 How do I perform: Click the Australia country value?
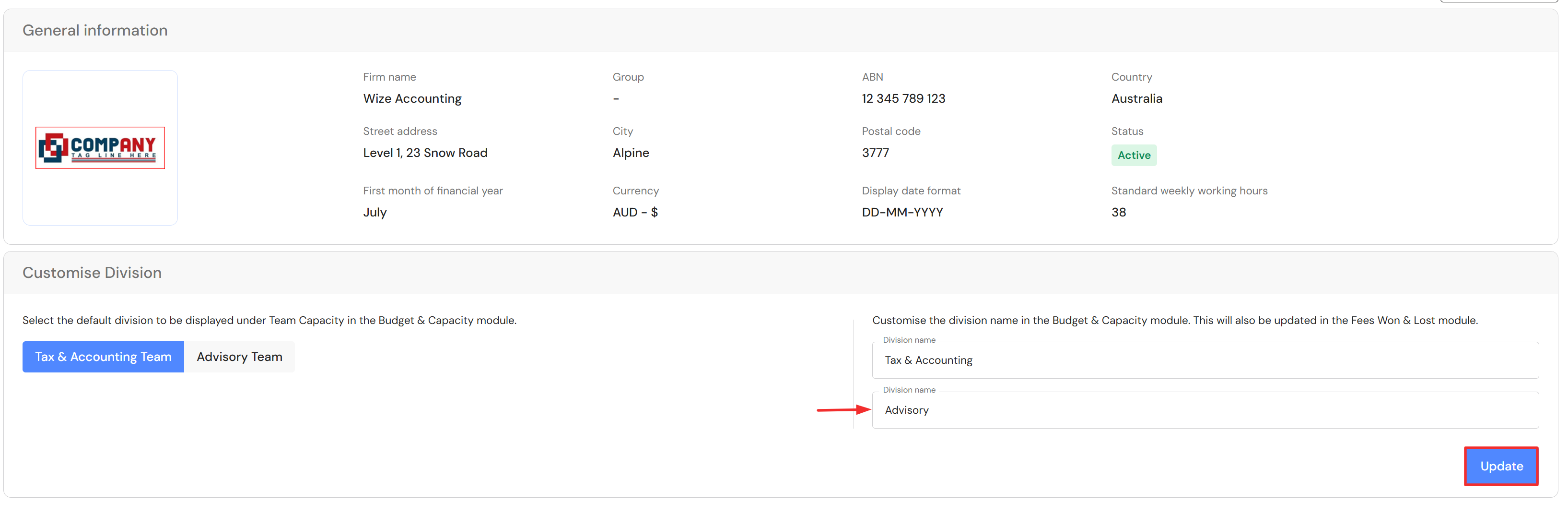[1136, 99]
